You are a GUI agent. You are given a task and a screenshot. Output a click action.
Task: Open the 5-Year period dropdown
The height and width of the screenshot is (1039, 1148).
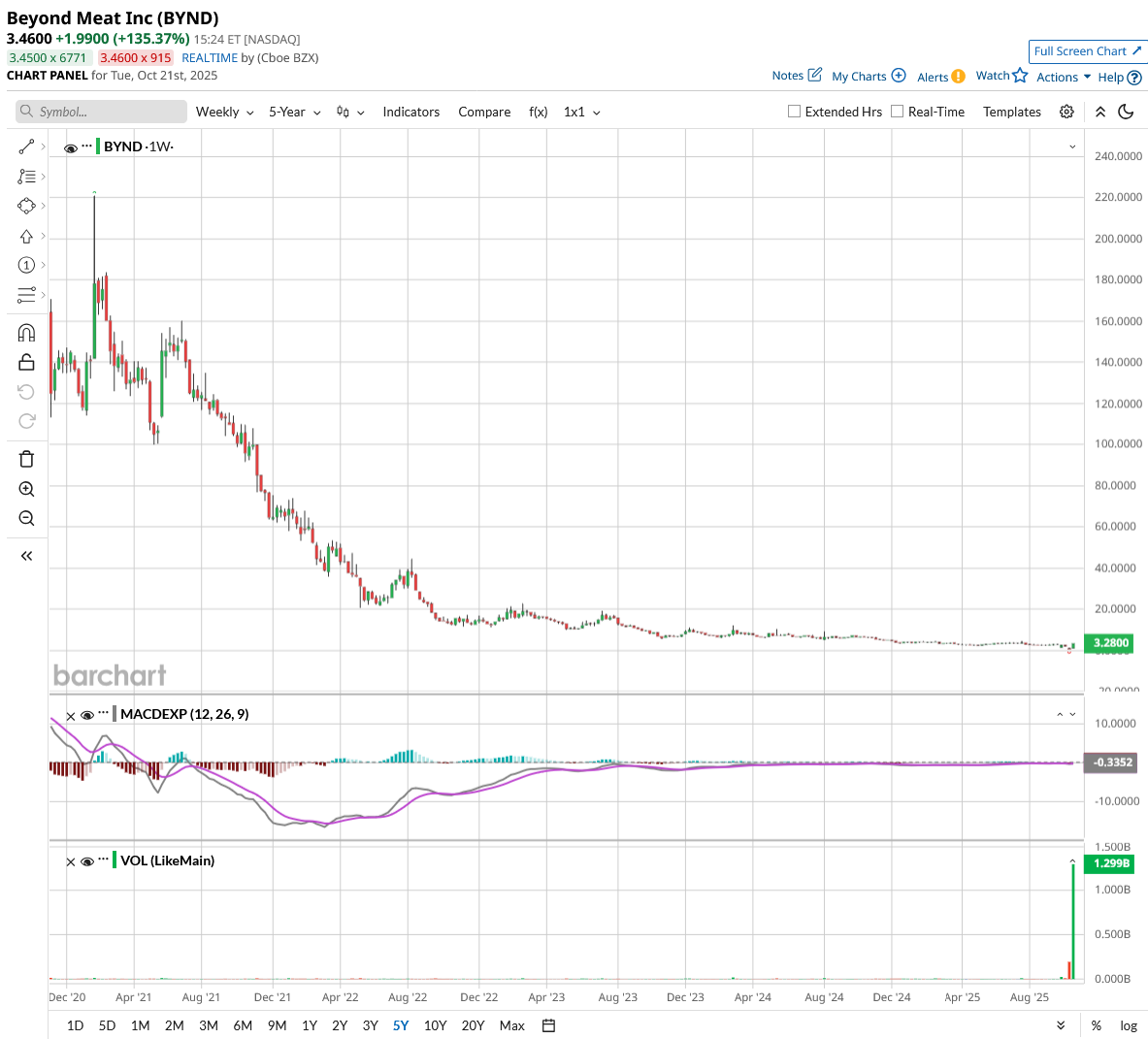pos(294,112)
